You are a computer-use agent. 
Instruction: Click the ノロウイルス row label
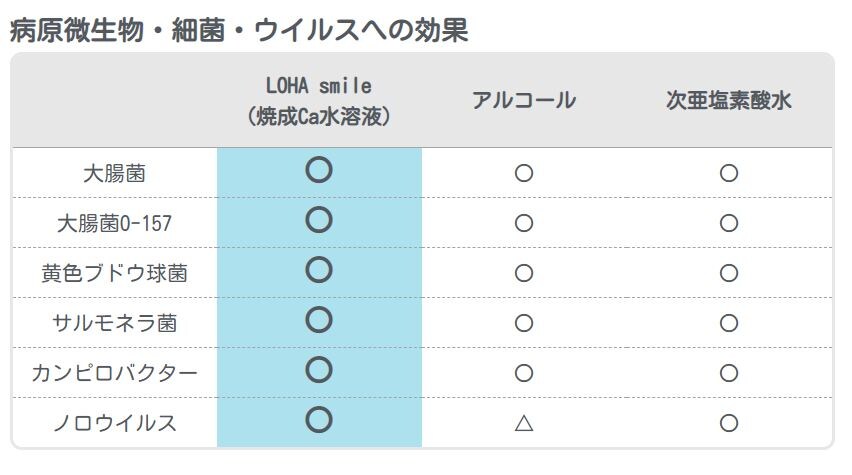coord(114,423)
